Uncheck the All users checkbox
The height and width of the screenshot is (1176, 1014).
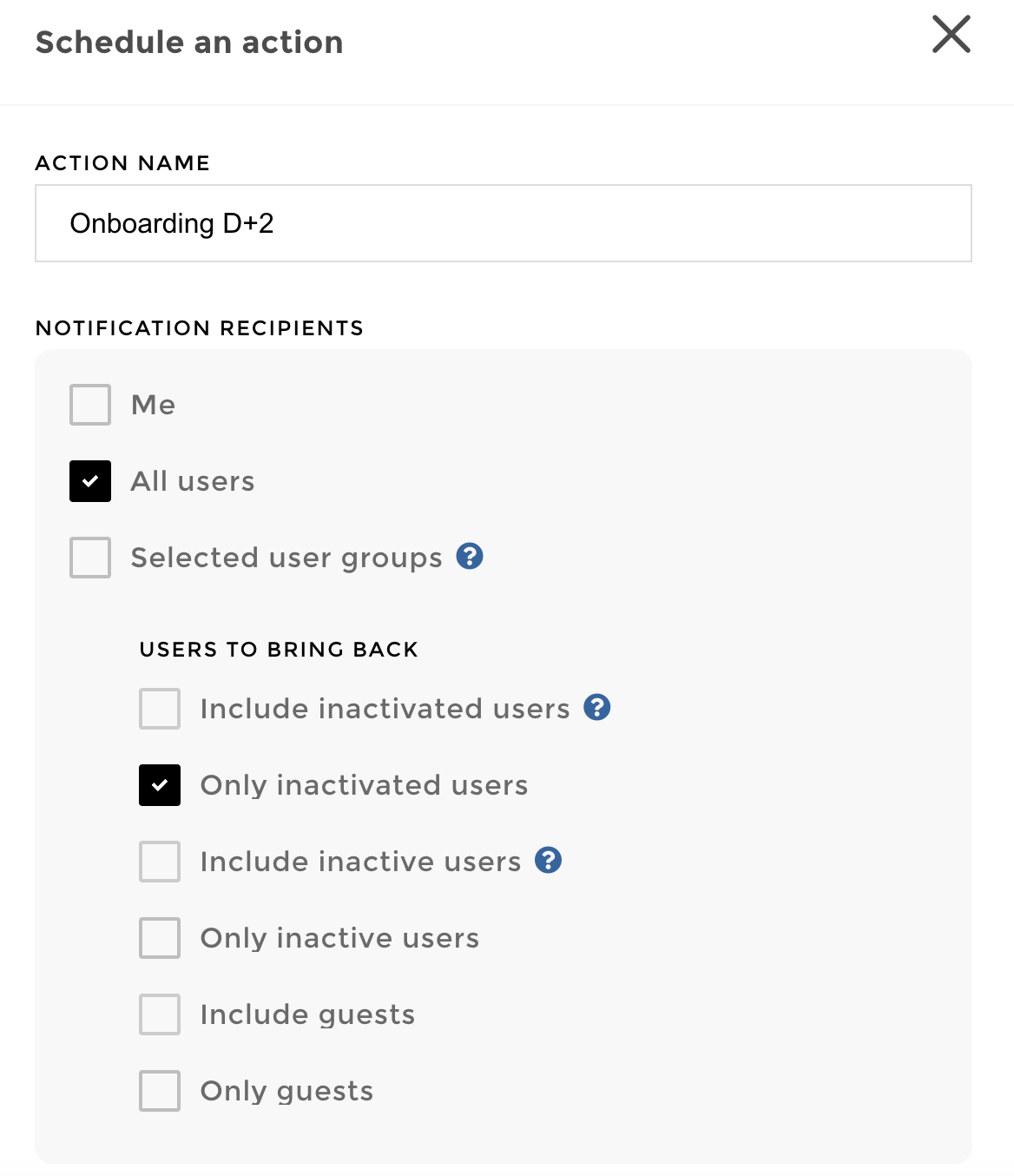pyautogui.click(x=89, y=480)
